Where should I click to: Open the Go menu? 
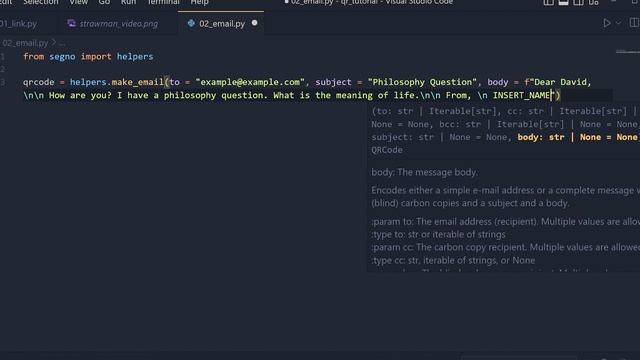[x=104, y=2]
